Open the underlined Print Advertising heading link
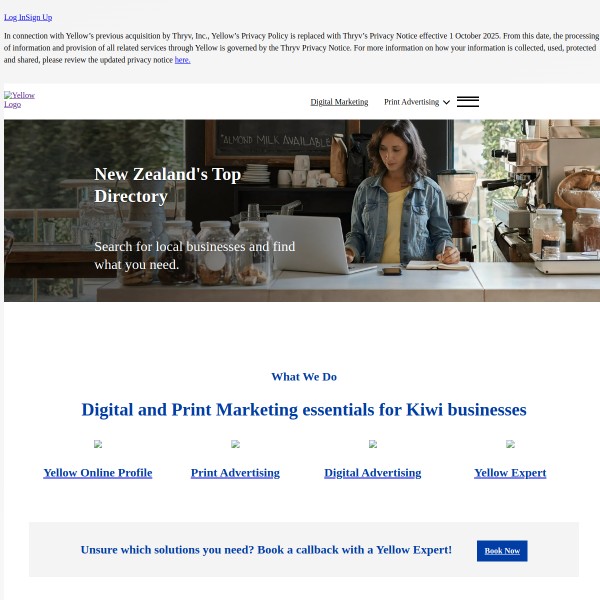The image size is (600, 600). point(235,473)
